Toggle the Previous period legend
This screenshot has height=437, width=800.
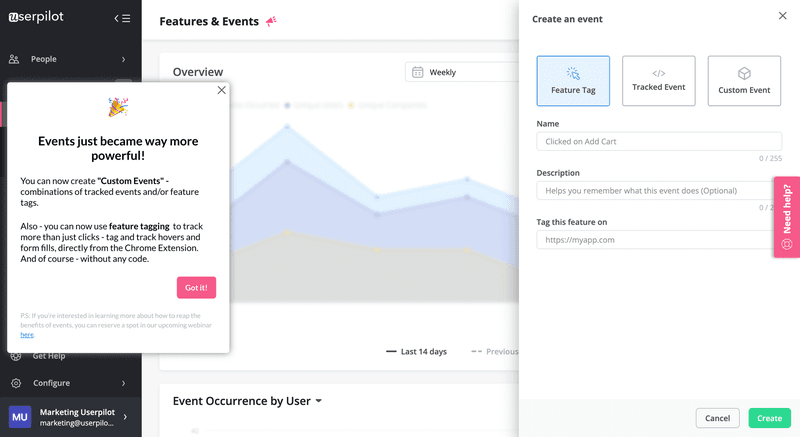(494, 351)
